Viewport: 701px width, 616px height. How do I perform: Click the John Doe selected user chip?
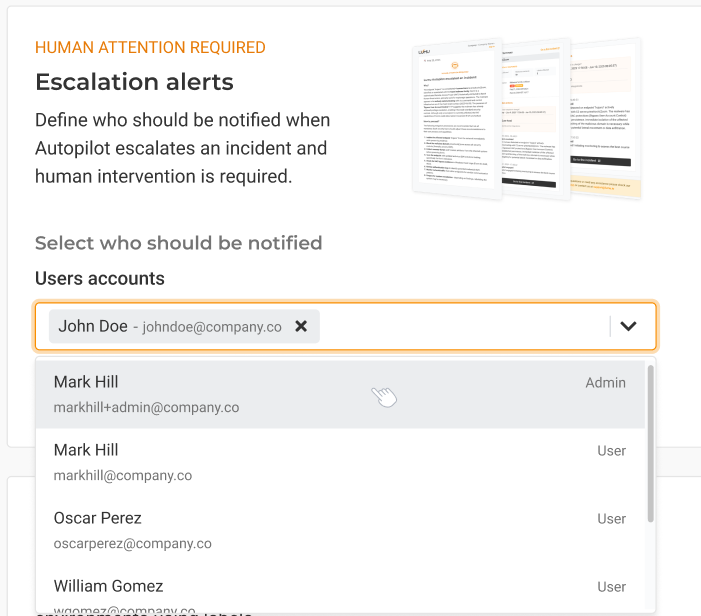(x=170, y=326)
